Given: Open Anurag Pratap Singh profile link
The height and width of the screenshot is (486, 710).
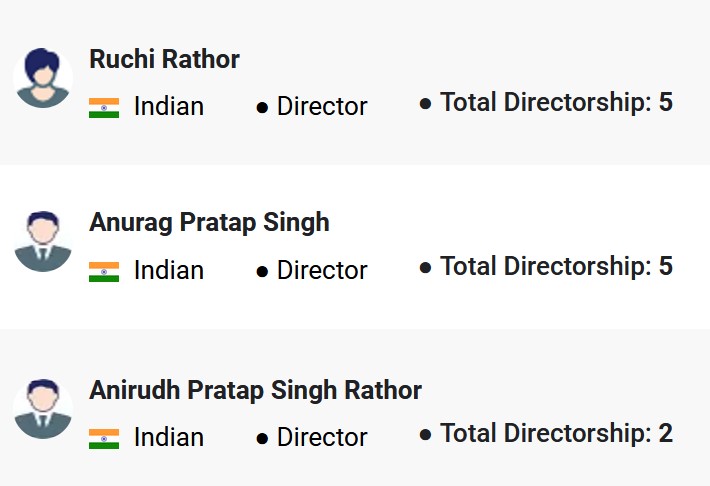Looking at the screenshot, I should (209, 222).
